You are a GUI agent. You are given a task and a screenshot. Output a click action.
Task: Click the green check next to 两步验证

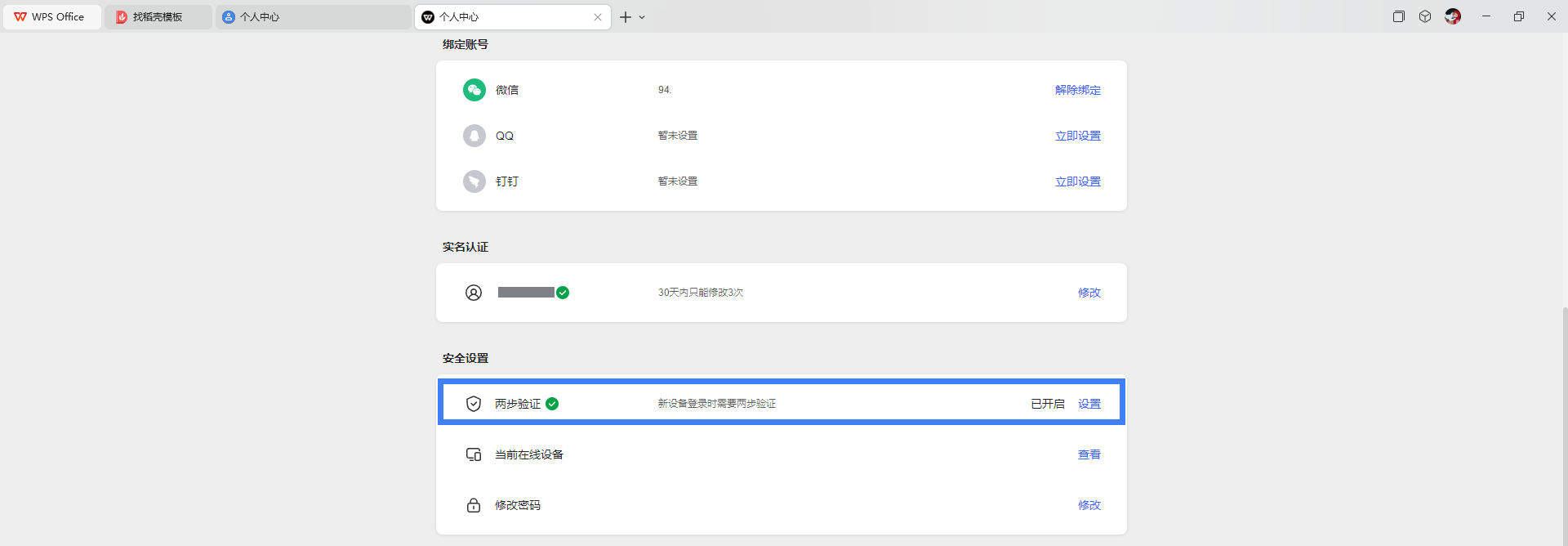coord(552,404)
